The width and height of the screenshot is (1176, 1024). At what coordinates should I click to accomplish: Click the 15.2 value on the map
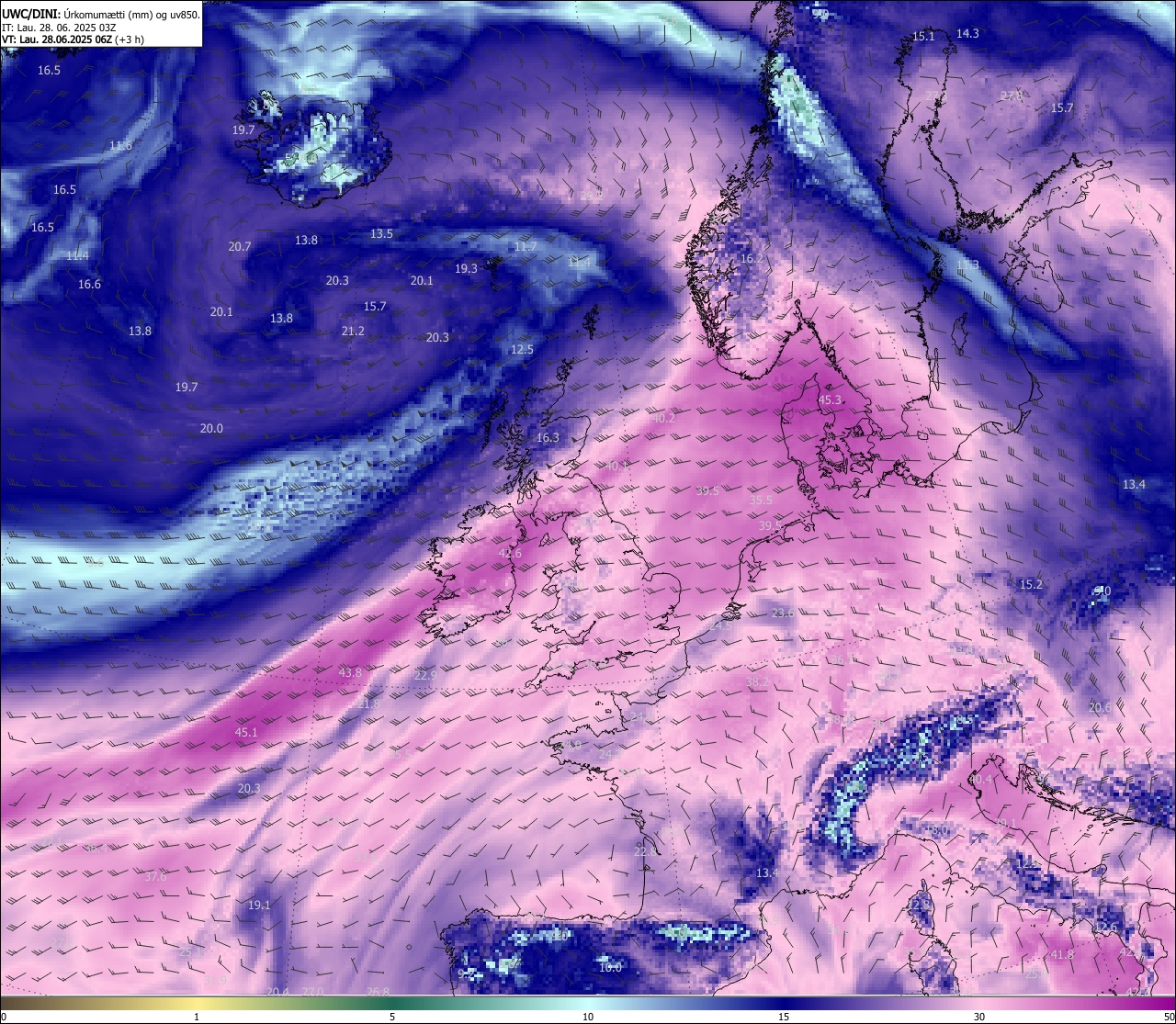coord(1031,584)
